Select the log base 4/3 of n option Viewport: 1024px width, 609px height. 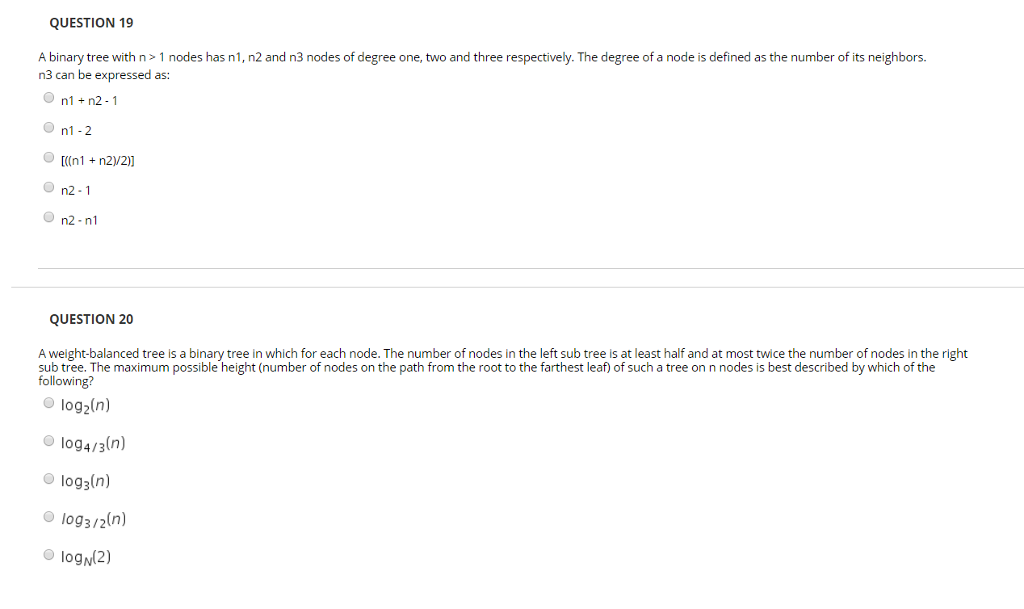click(x=49, y=441)
